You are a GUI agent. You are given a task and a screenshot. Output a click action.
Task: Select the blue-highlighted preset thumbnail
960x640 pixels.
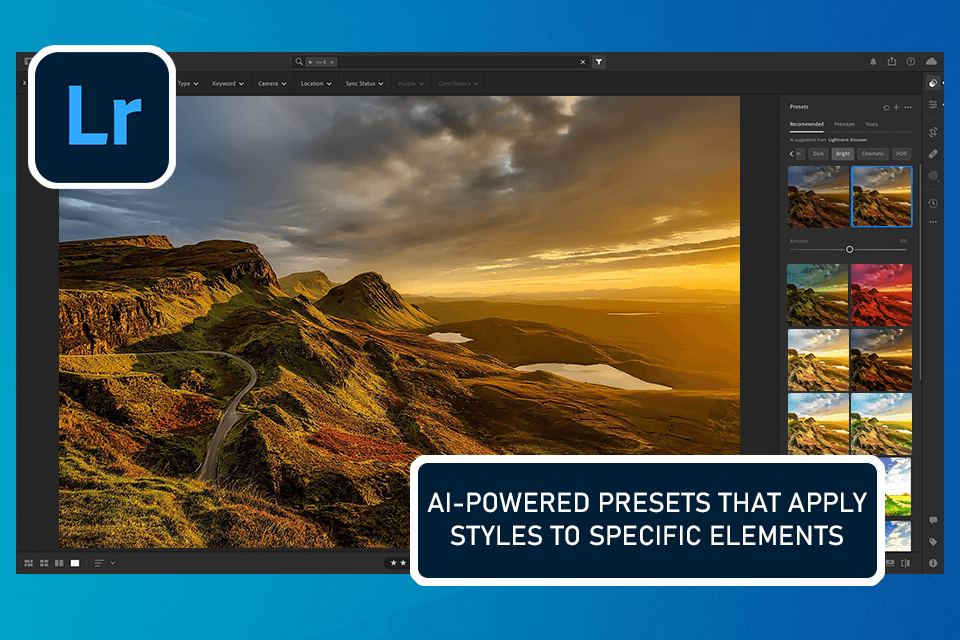click(882, 197)
